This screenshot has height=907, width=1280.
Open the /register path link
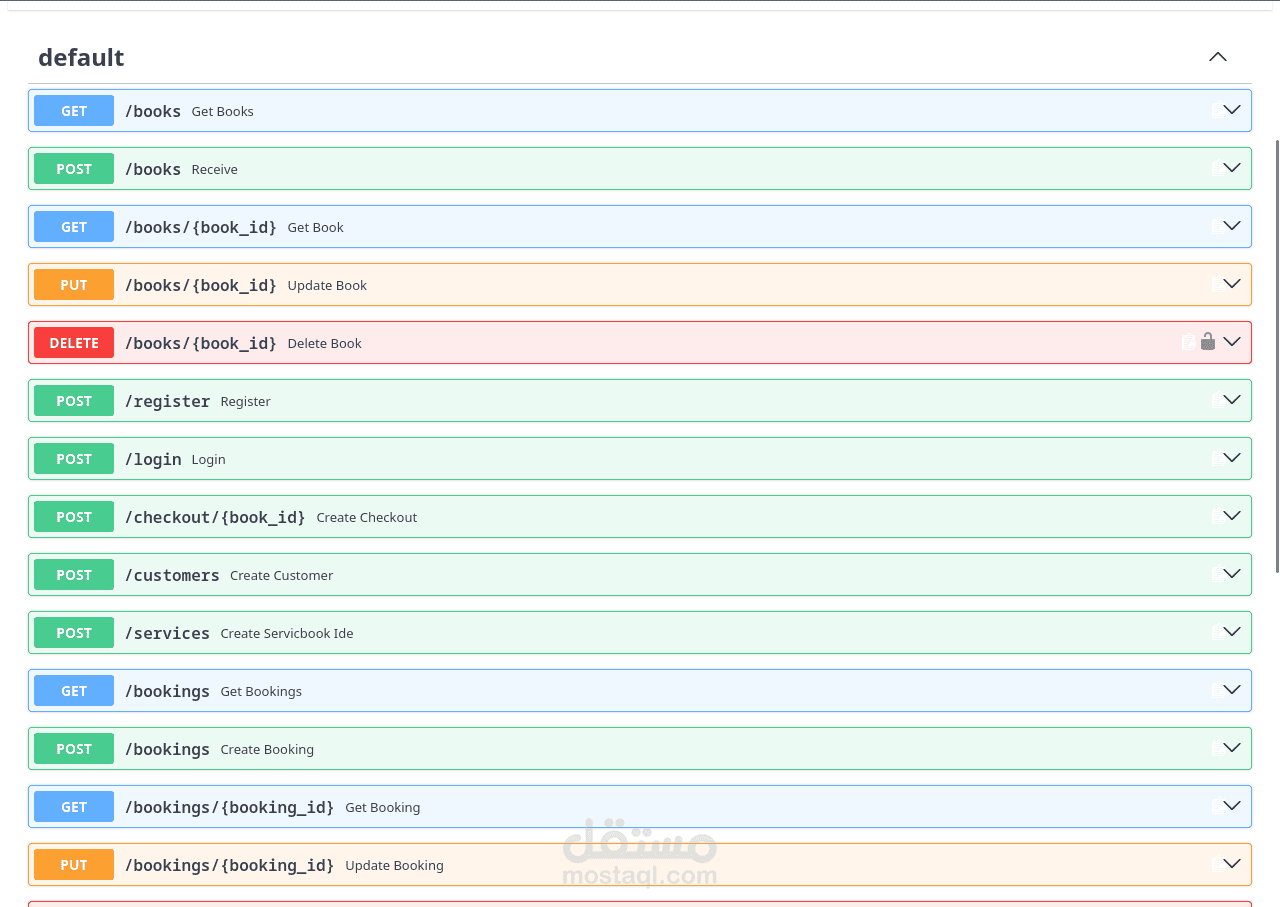167,401
